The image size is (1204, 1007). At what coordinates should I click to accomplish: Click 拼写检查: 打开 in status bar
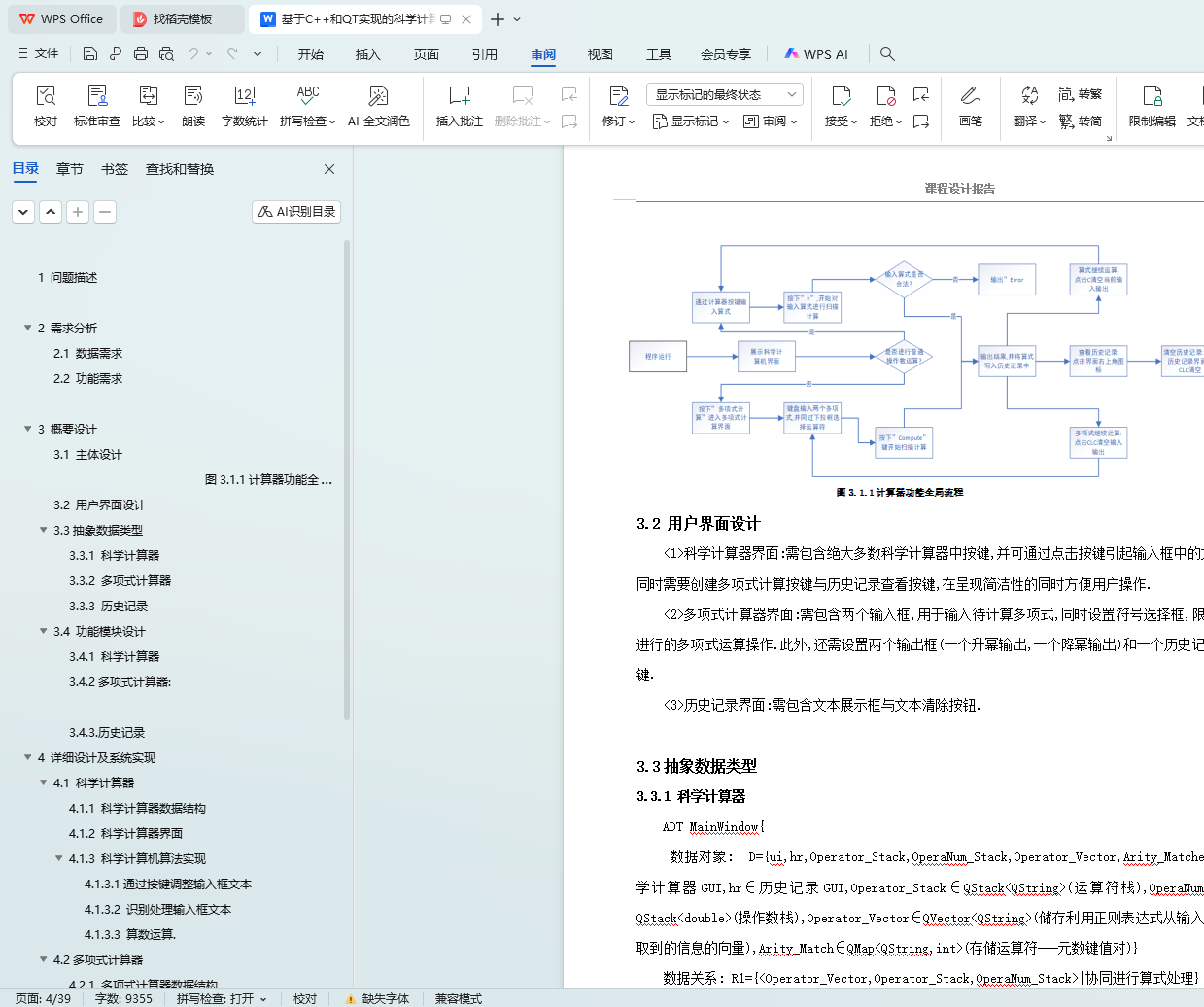click(224, 998)
